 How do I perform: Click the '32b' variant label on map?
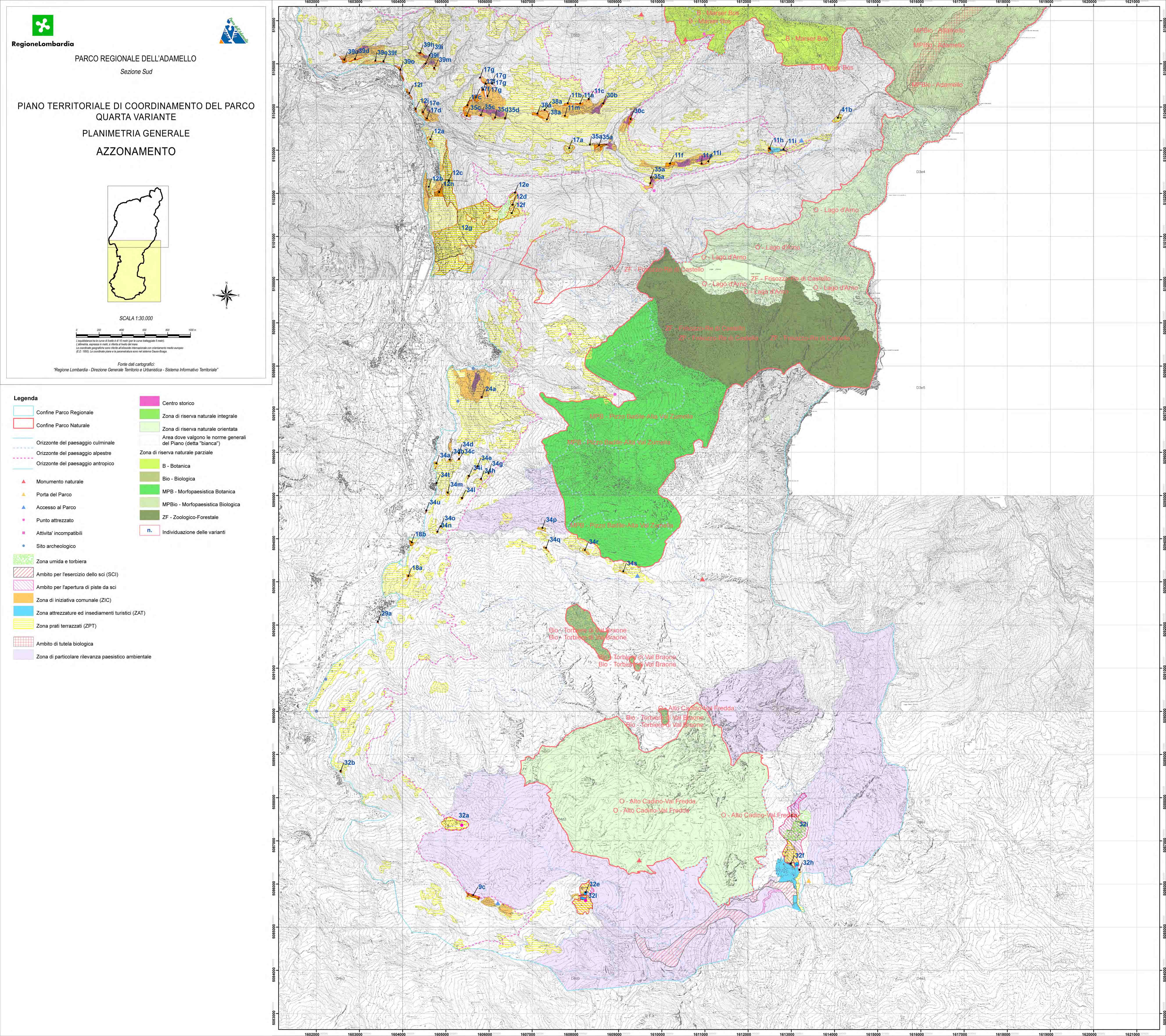350,763
